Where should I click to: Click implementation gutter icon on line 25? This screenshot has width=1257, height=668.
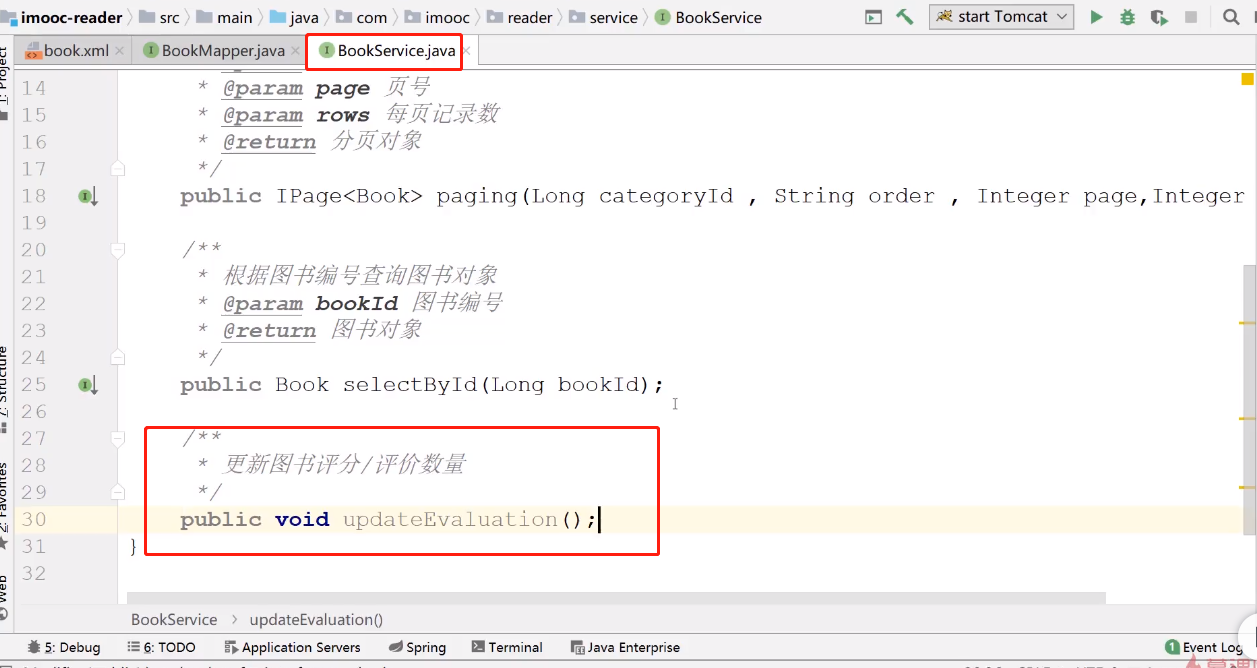pos(88,385)
